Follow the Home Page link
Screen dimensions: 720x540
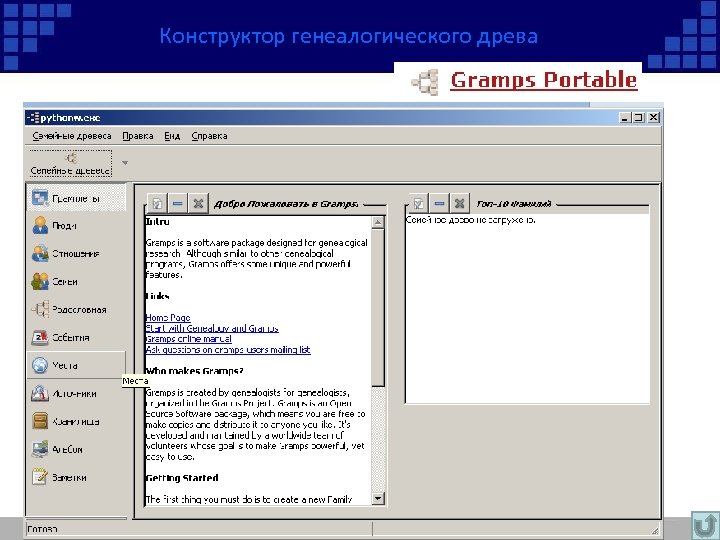tap(168, 318)
